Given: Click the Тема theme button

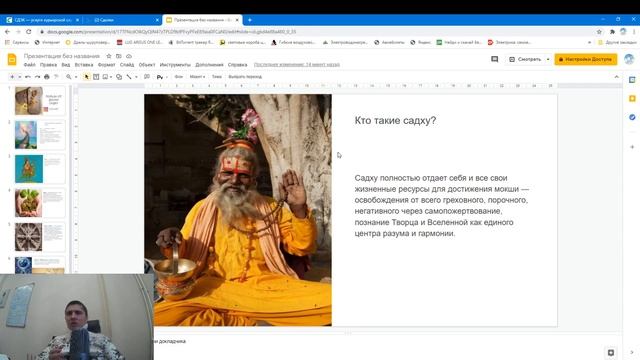Looking at the screenshot, I should (x=217, y=77).
